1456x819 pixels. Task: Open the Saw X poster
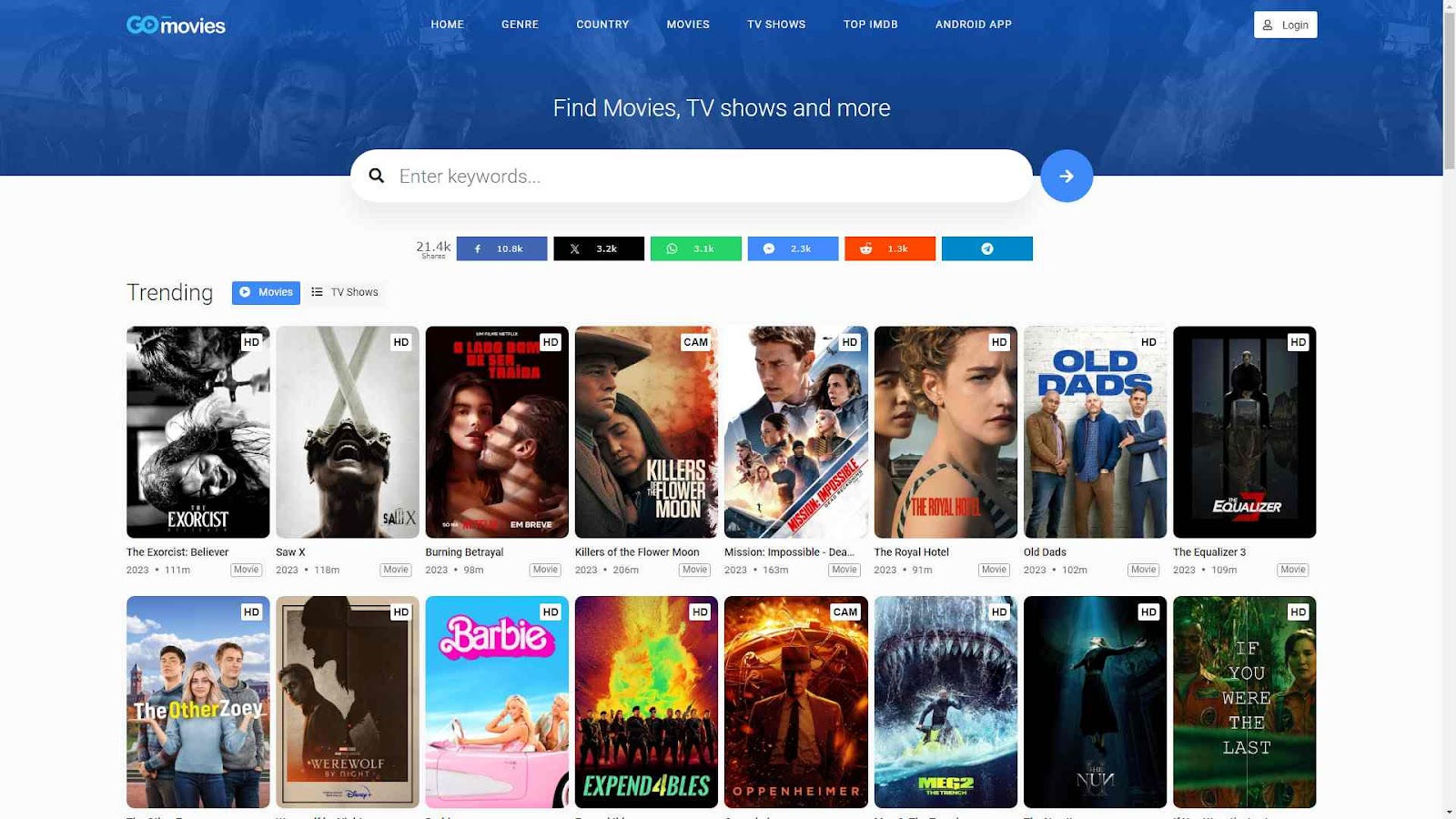tap(348, 432)
